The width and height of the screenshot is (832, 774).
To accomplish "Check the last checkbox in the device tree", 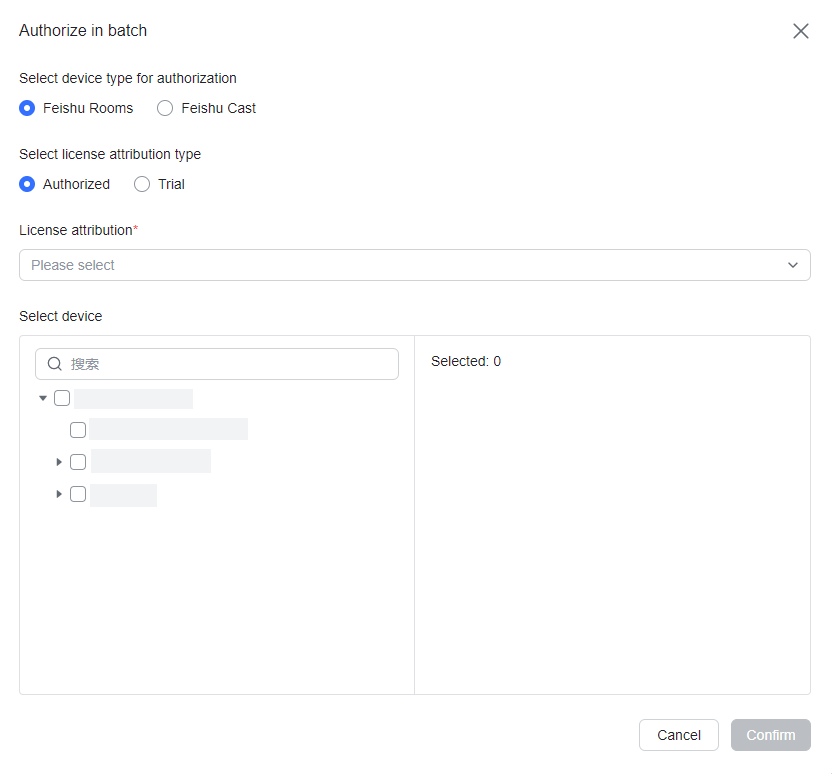I will point(78,493).
